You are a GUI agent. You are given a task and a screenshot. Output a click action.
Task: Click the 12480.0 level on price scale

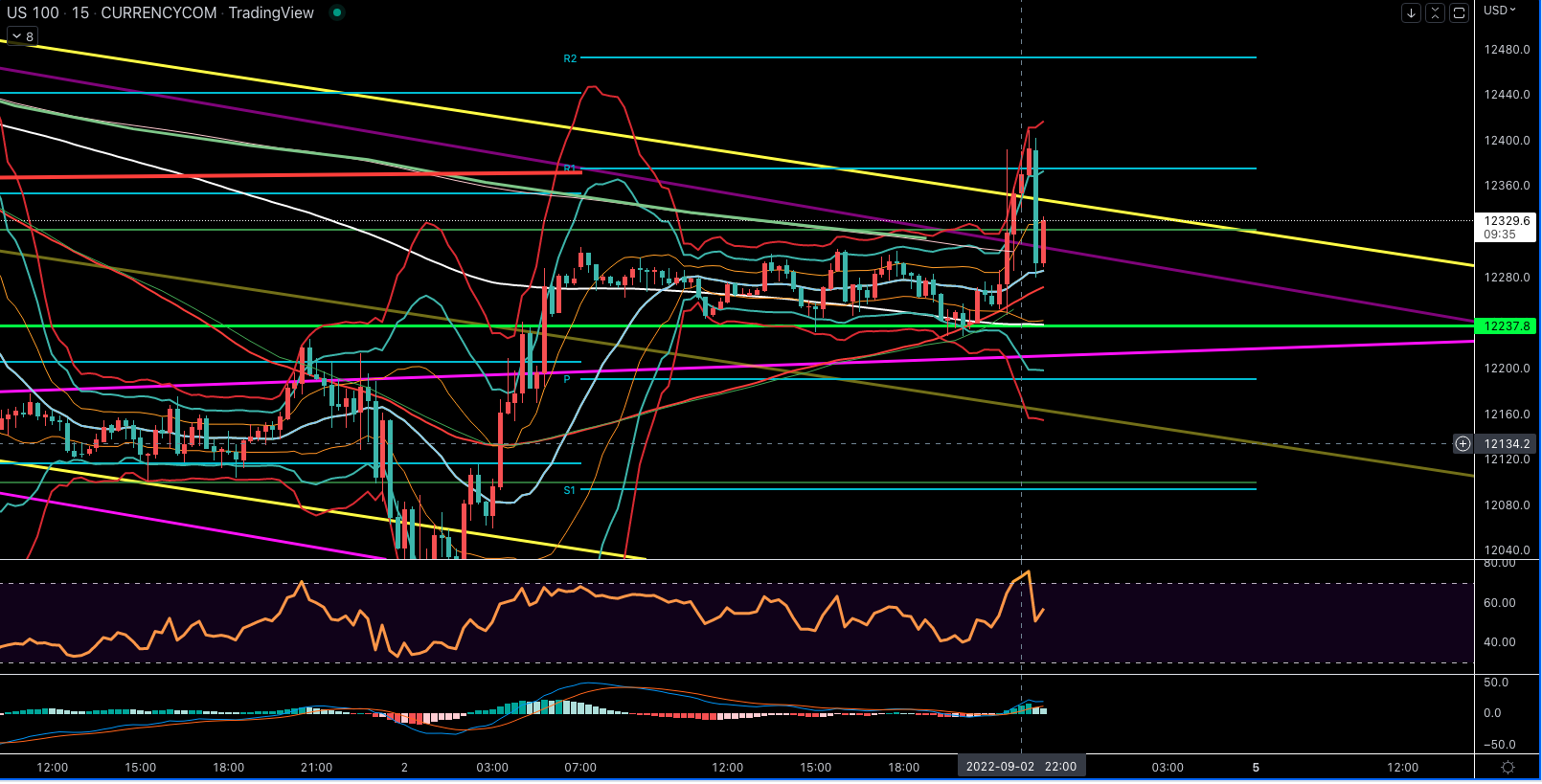(1507, 50)
